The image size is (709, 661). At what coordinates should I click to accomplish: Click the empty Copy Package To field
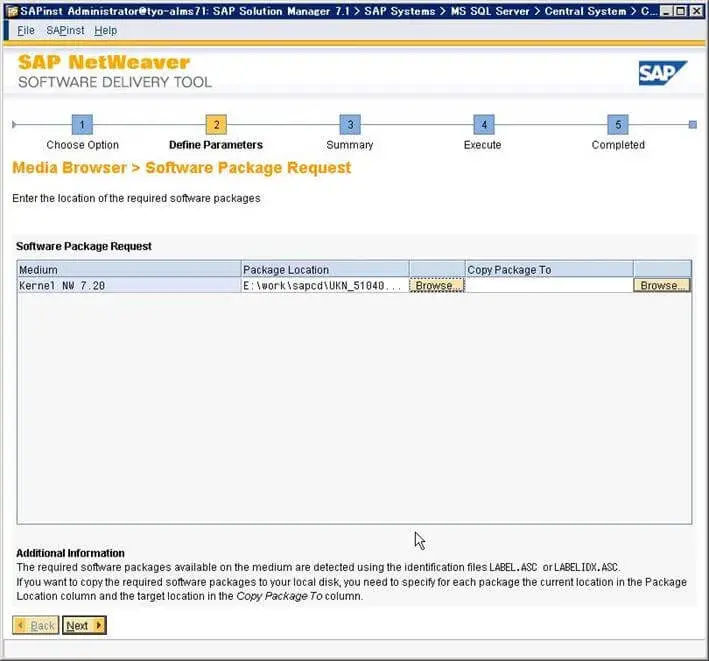(549, 285)
